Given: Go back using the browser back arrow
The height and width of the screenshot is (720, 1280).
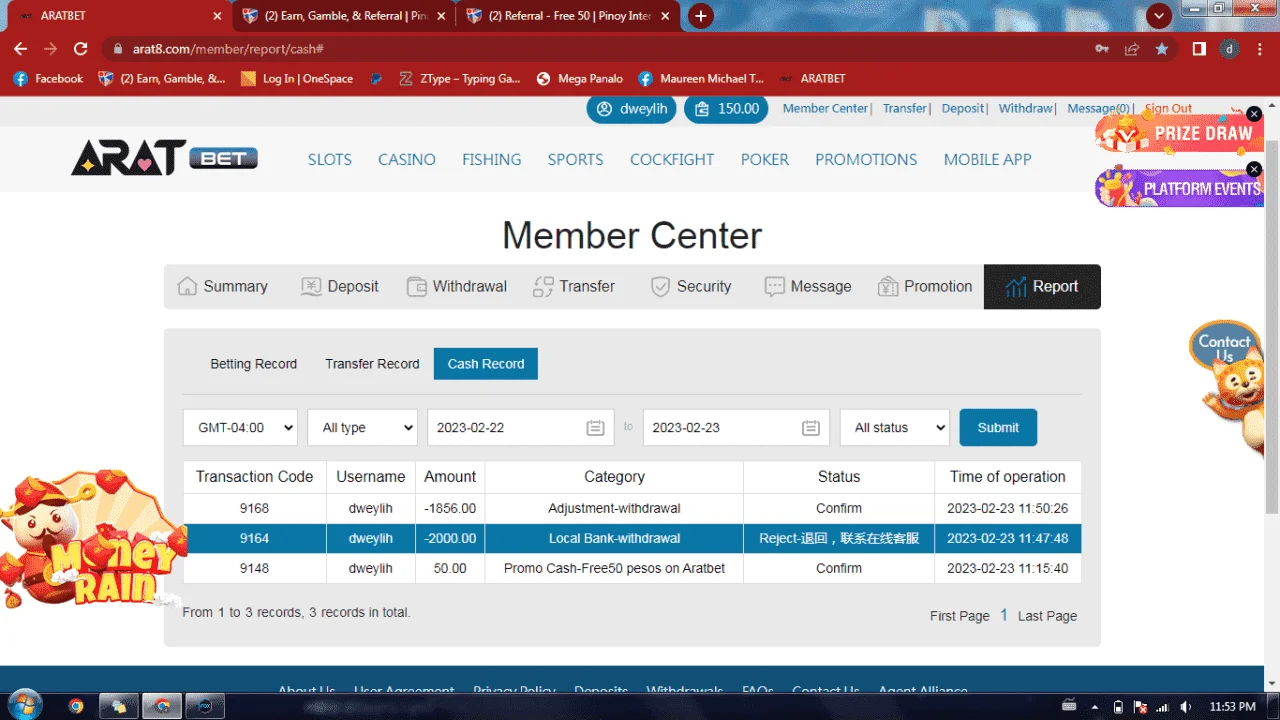Looking at the screenshot, I should [x=20, y=49].
